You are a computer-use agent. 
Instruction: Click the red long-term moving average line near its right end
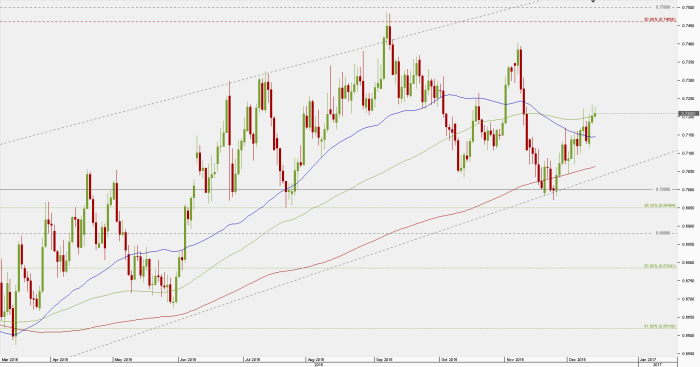(x=592, y=167)
